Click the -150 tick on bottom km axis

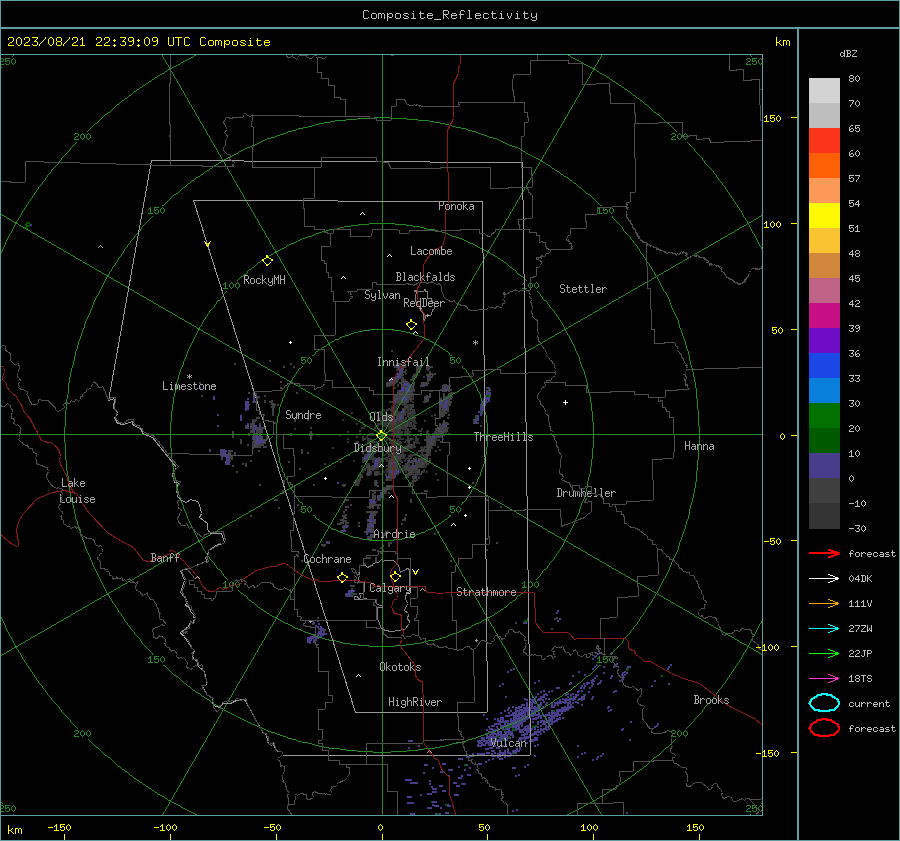click(x=59, y=827)
